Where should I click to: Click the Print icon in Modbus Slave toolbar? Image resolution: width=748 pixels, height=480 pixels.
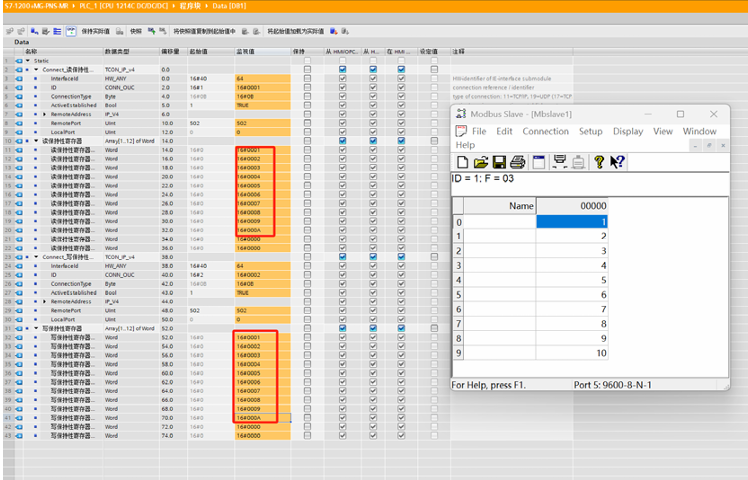(x=517, y=162)
